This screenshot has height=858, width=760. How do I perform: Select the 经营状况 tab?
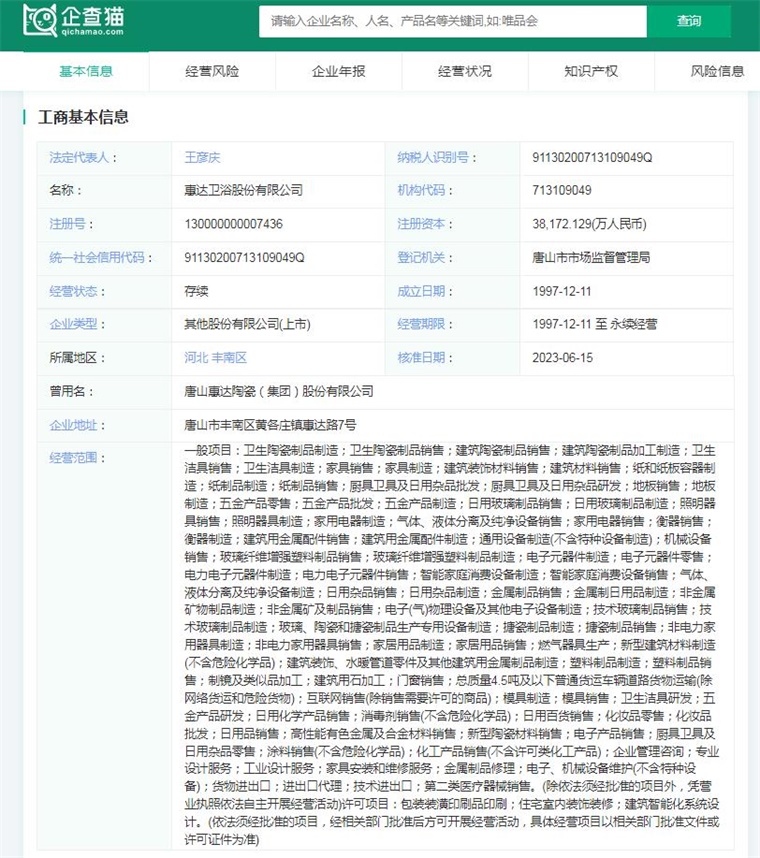tap(465, 71)
